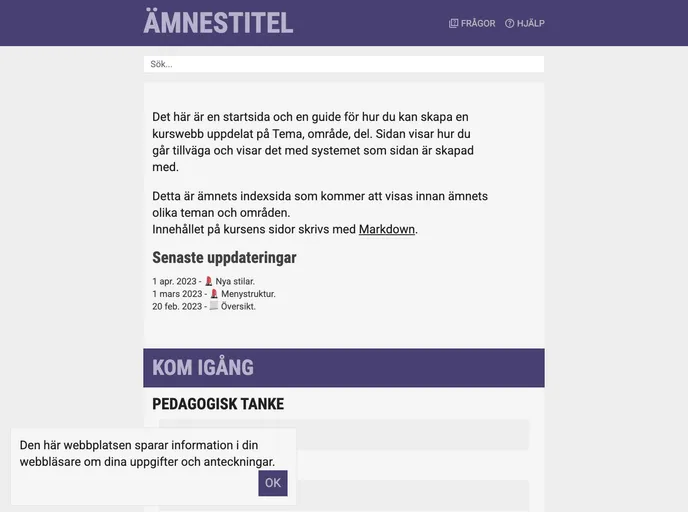688x512 pixels.
Task: Click the cookie notice text about webbläsare
Action: click(147, 453)
